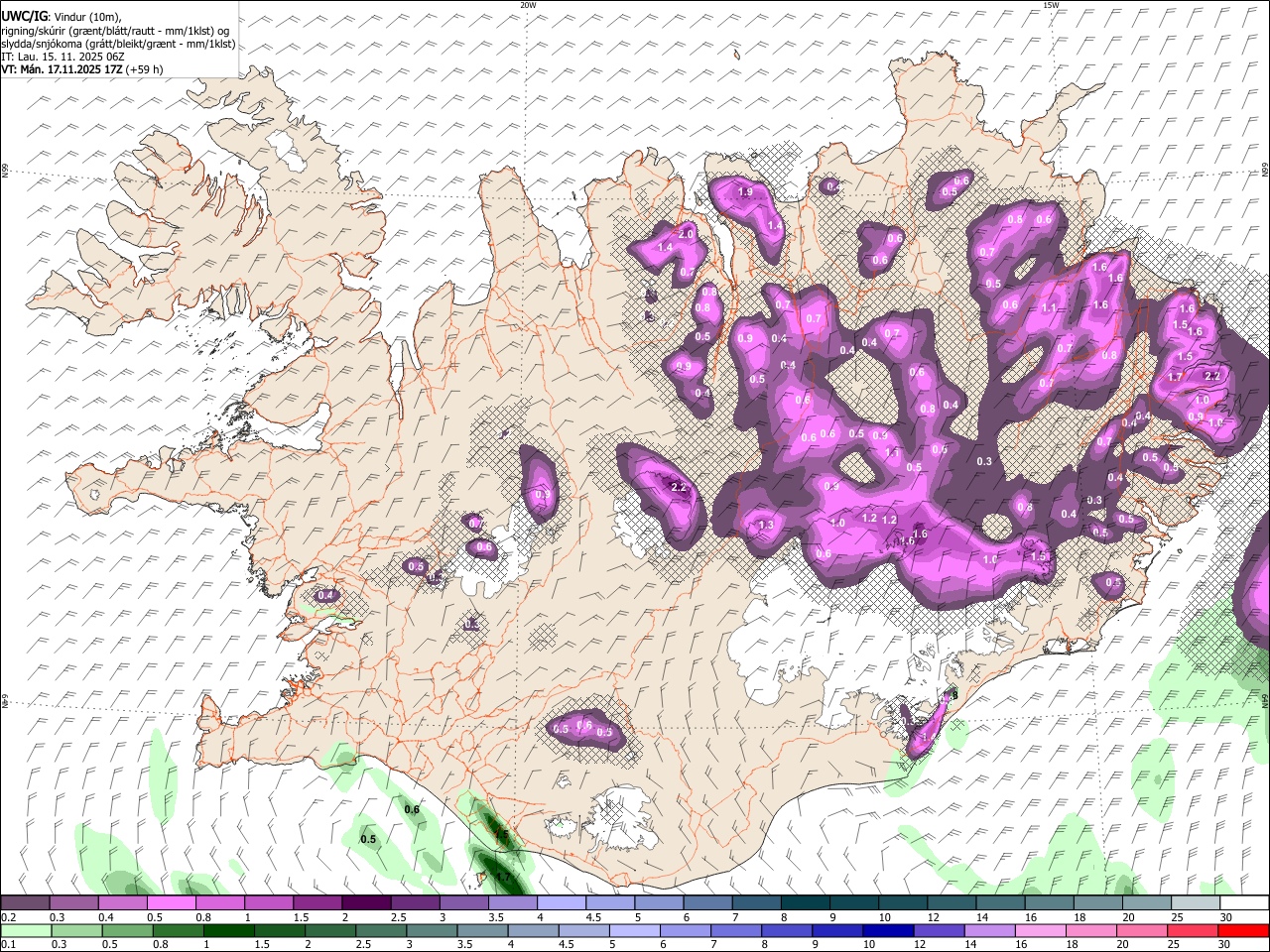Click the '2.0' snowfall value on the map

686,233
